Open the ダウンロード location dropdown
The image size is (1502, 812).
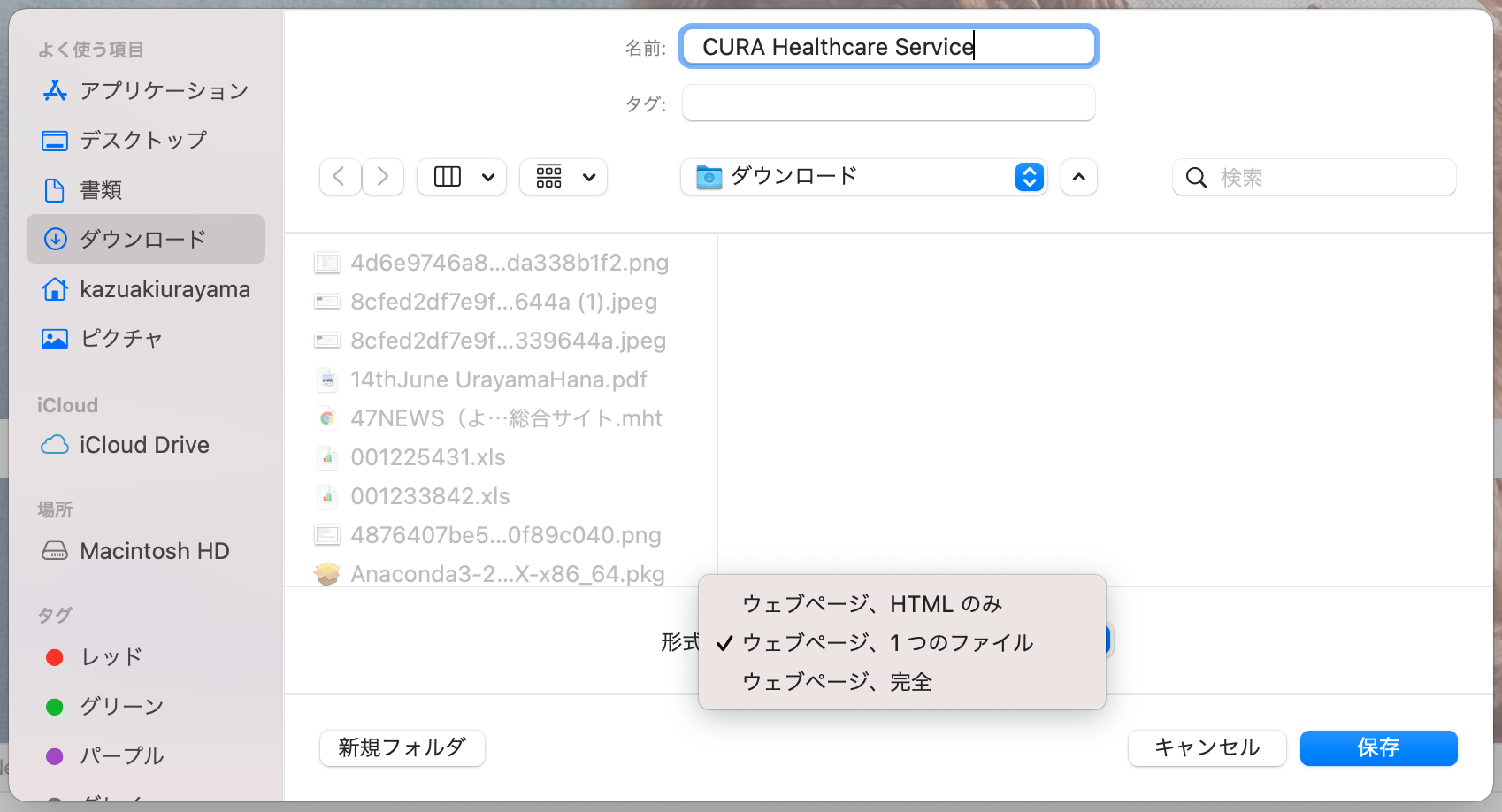point(863,177)
